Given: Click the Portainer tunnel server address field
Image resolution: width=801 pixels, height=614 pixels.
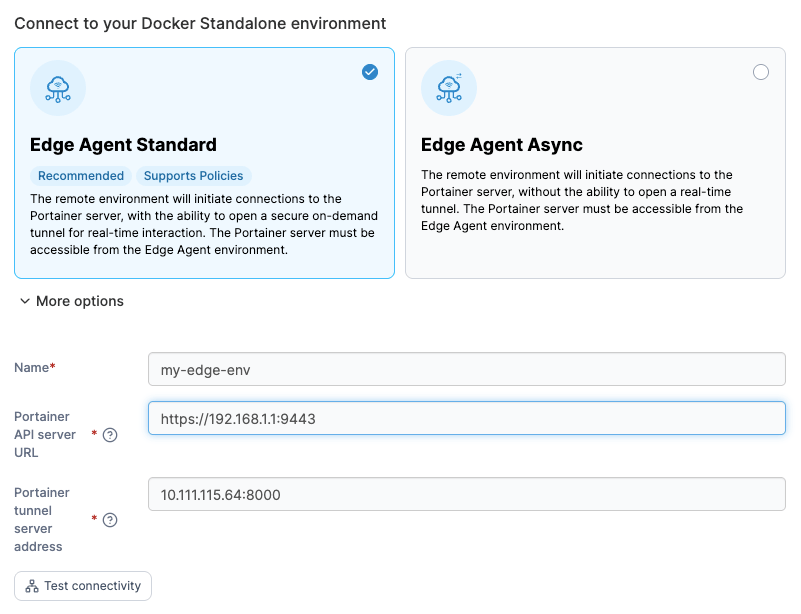Looking at the screenshot, I should [x=466, y=494].
